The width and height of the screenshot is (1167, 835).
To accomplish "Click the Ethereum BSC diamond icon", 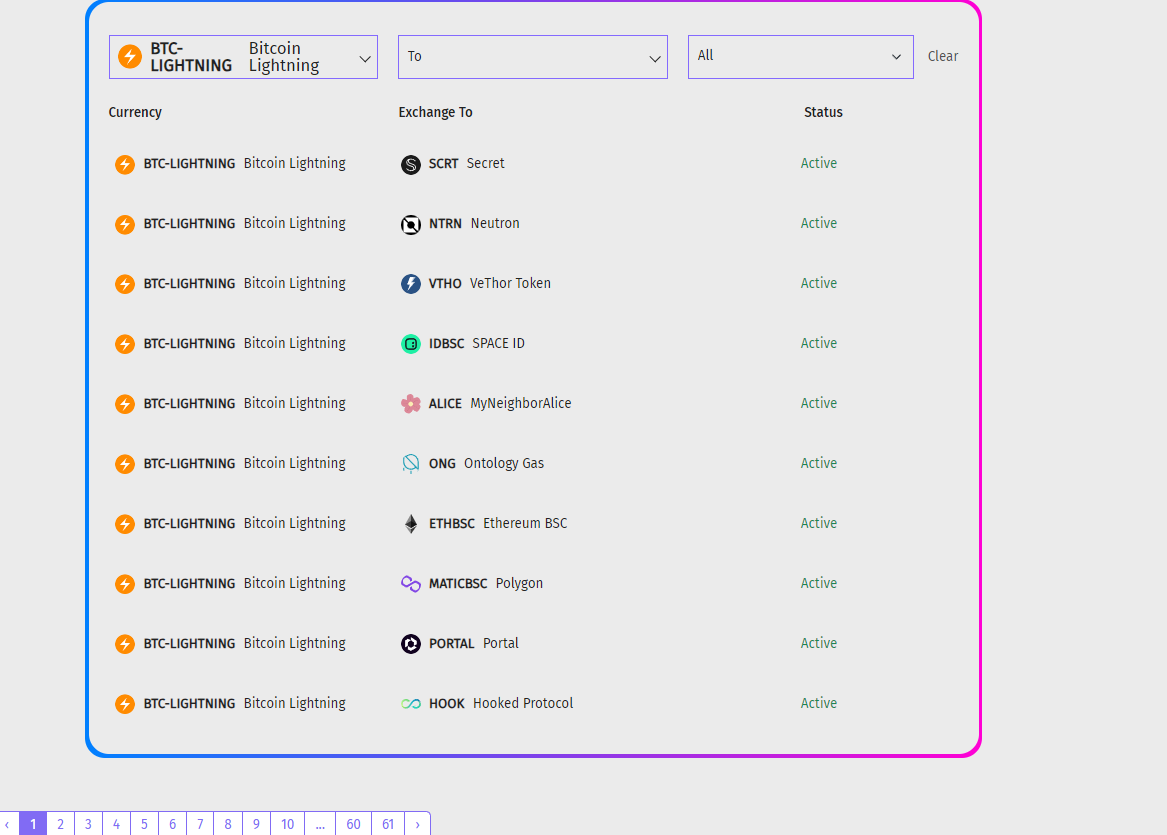I will point(411,524).
